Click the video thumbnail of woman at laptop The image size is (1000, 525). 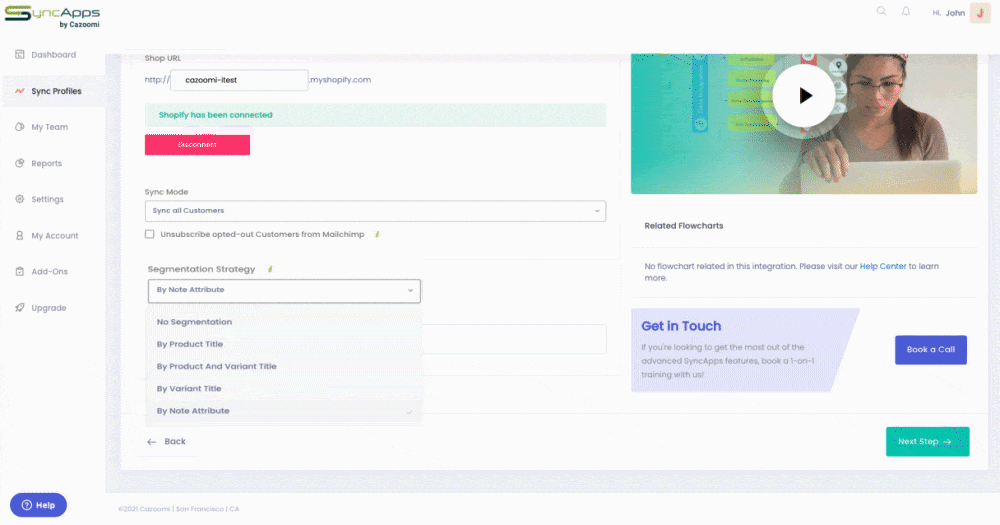804,124
